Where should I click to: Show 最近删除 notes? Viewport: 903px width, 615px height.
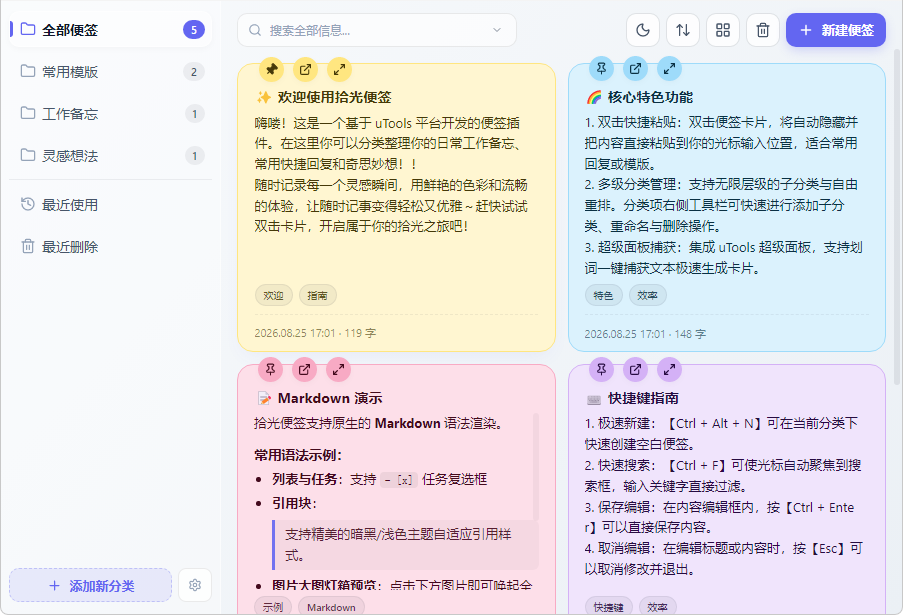111,246
